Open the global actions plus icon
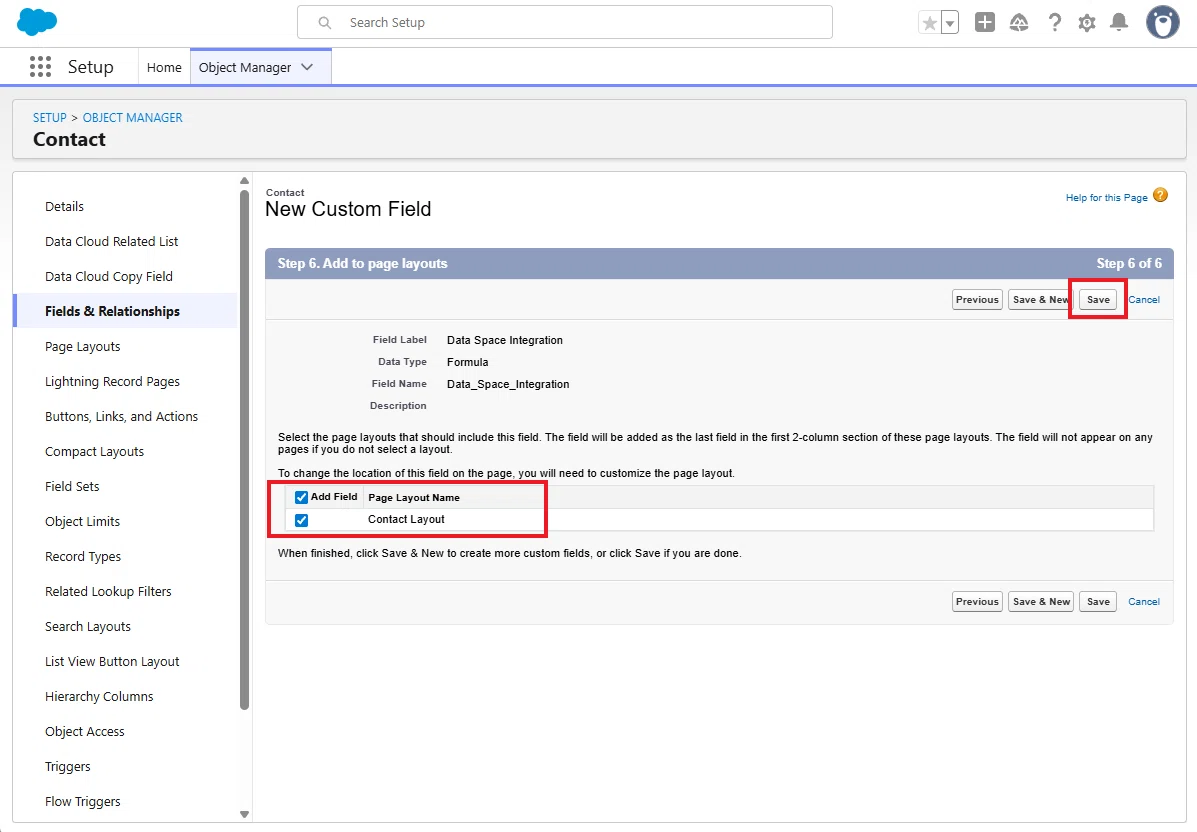The width and height of the screenshot is (1197, 832). [x=985, y=22]
